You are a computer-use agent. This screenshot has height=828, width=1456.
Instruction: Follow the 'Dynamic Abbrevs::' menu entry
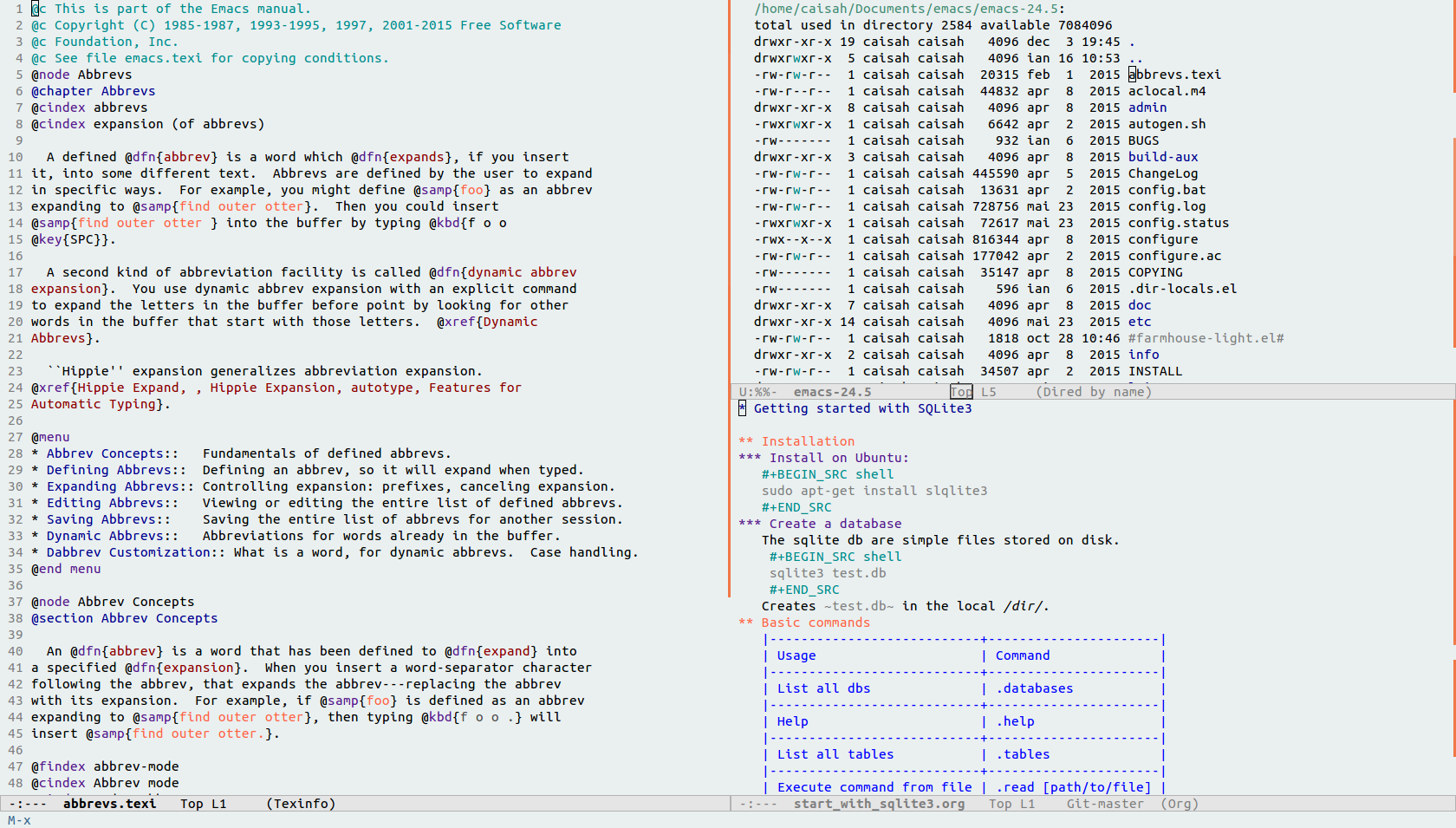[x=113, y=536]
